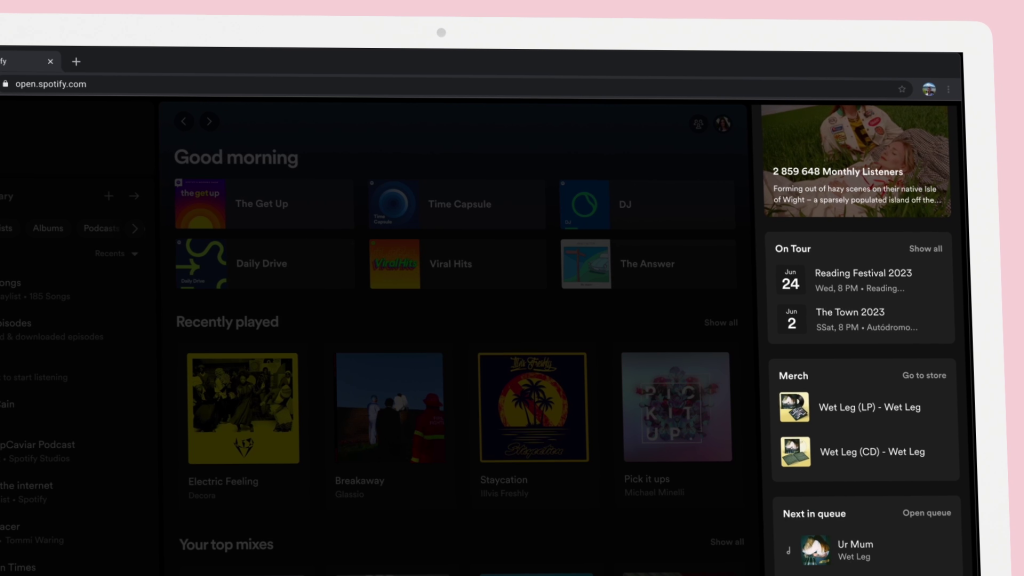Select the Podcasts filter chip
Screen dimensions: 1024x576
click(x=101, y=228)
